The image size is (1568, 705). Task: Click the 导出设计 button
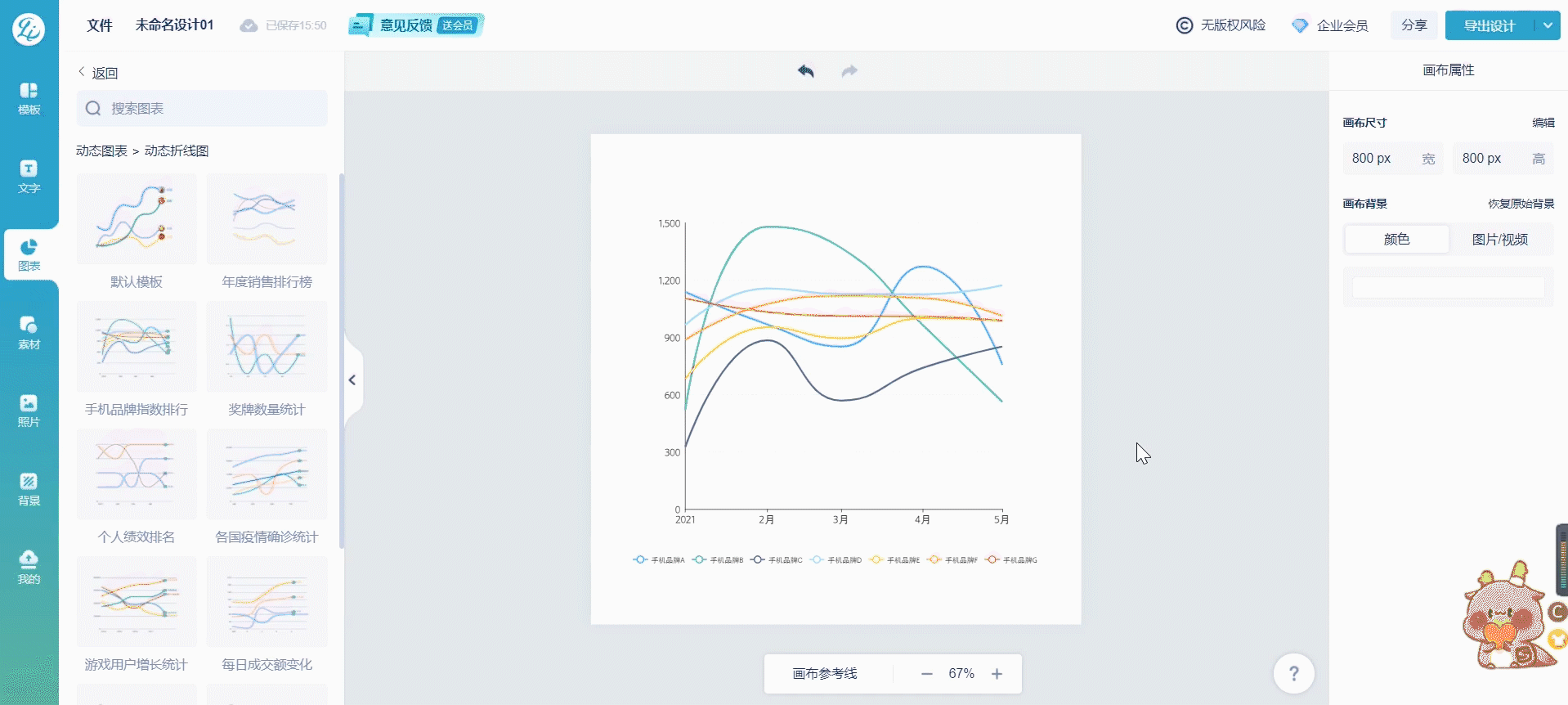[1490, 25]
